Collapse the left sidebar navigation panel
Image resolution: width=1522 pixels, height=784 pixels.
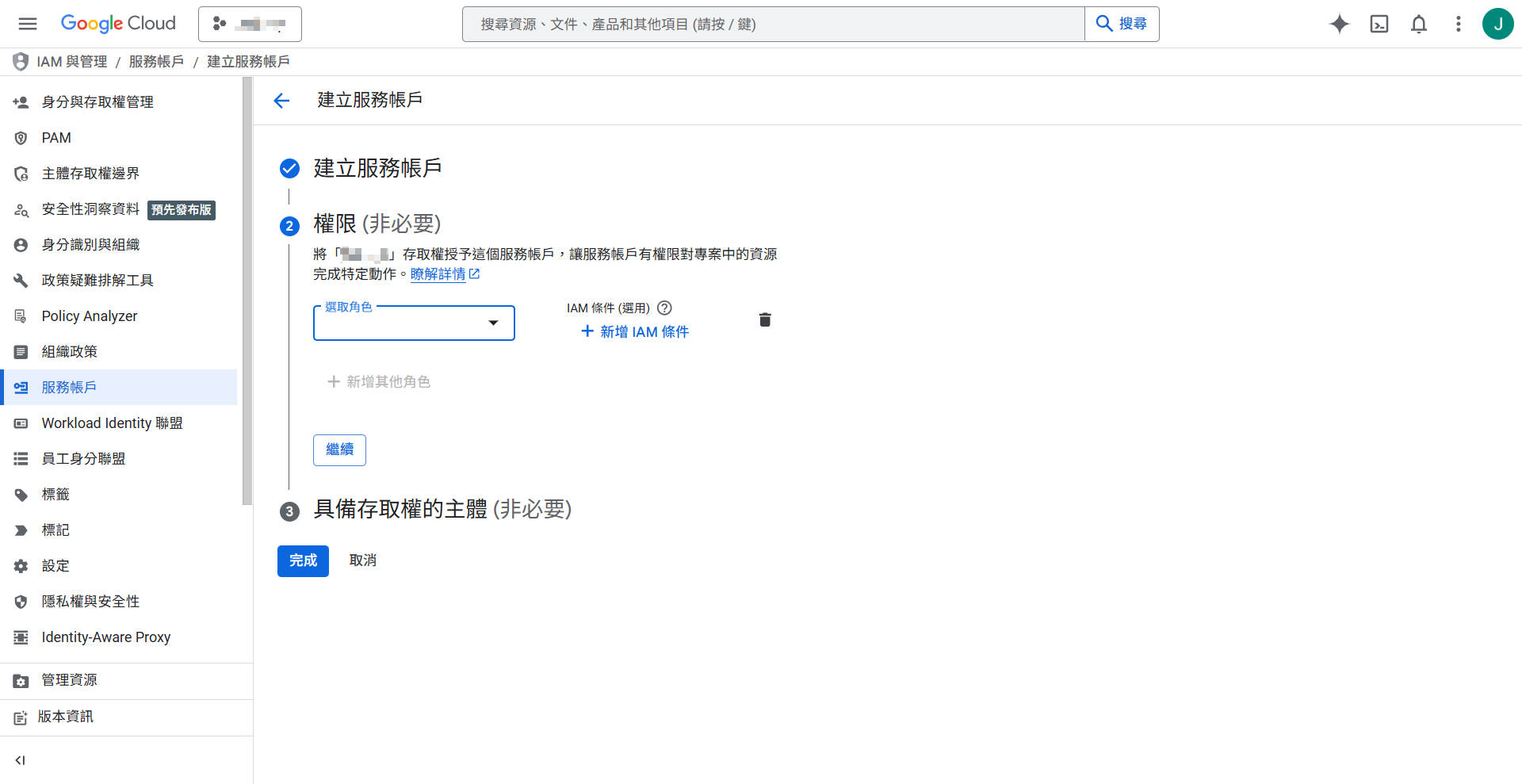[x=21, y=760]
